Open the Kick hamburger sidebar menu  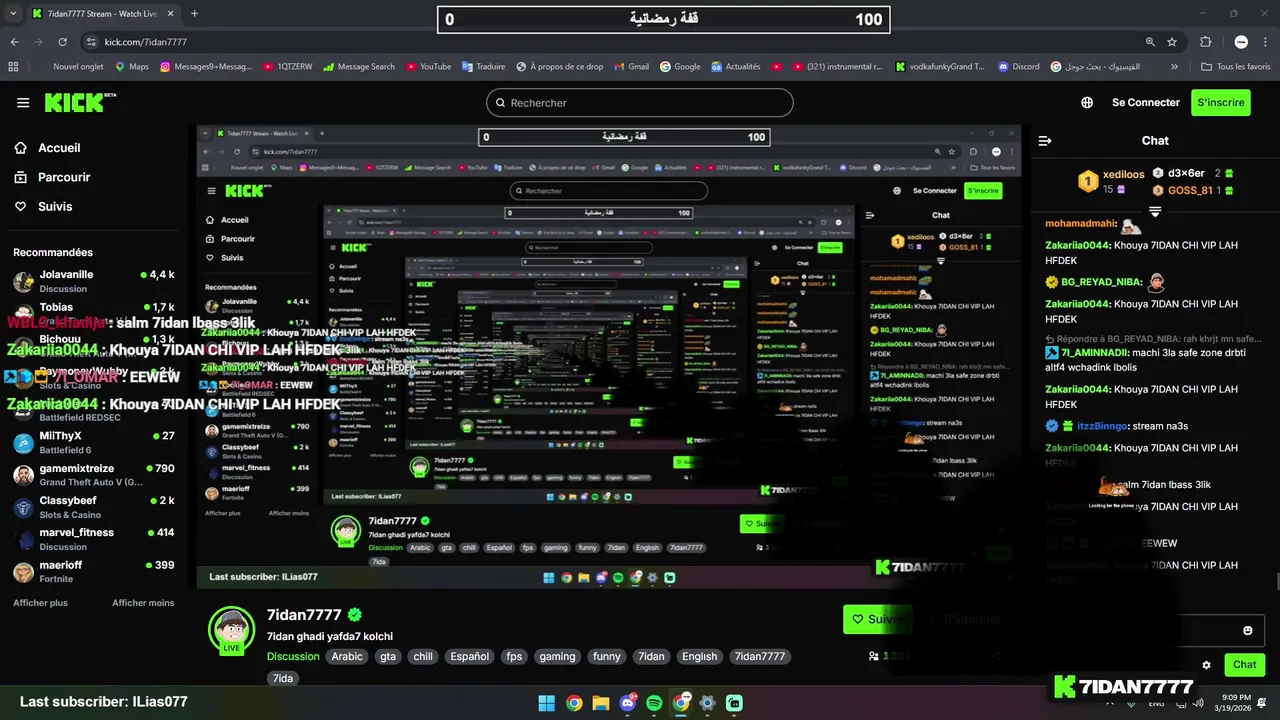(x=23, y=103)
